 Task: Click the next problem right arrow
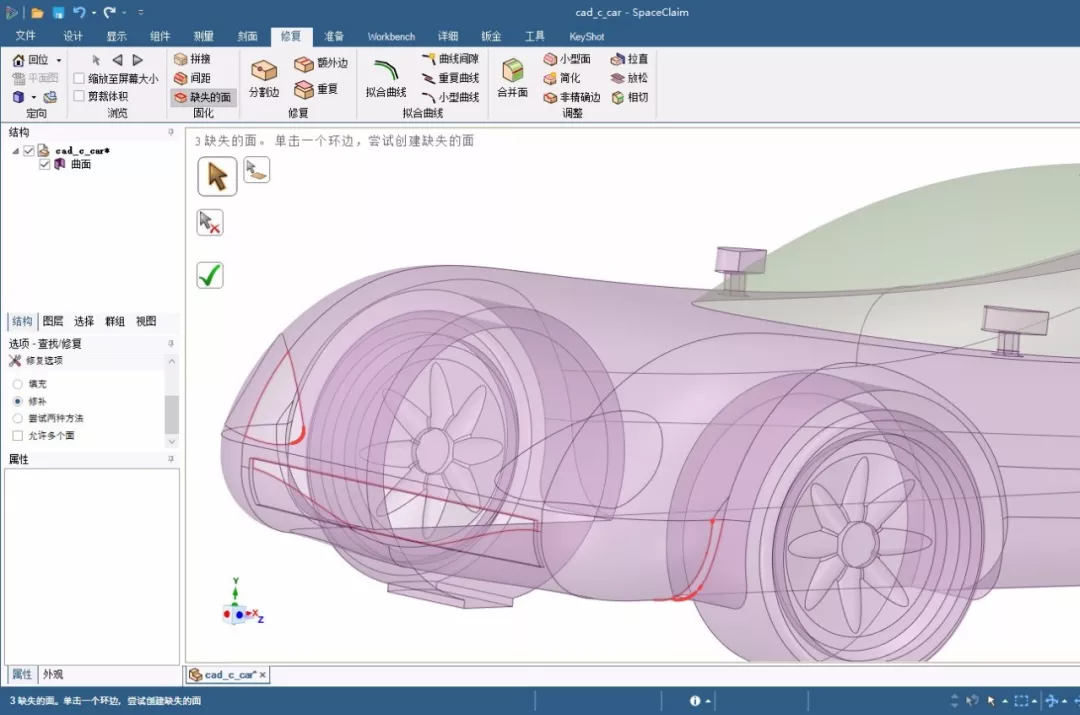click(138, 60)
